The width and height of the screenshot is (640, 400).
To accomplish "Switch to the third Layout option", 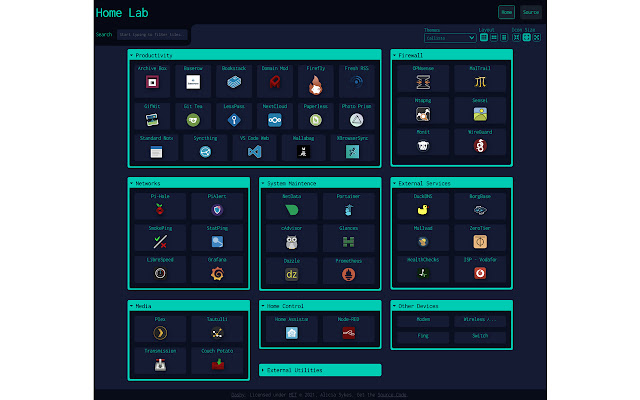I will (504, 38).
